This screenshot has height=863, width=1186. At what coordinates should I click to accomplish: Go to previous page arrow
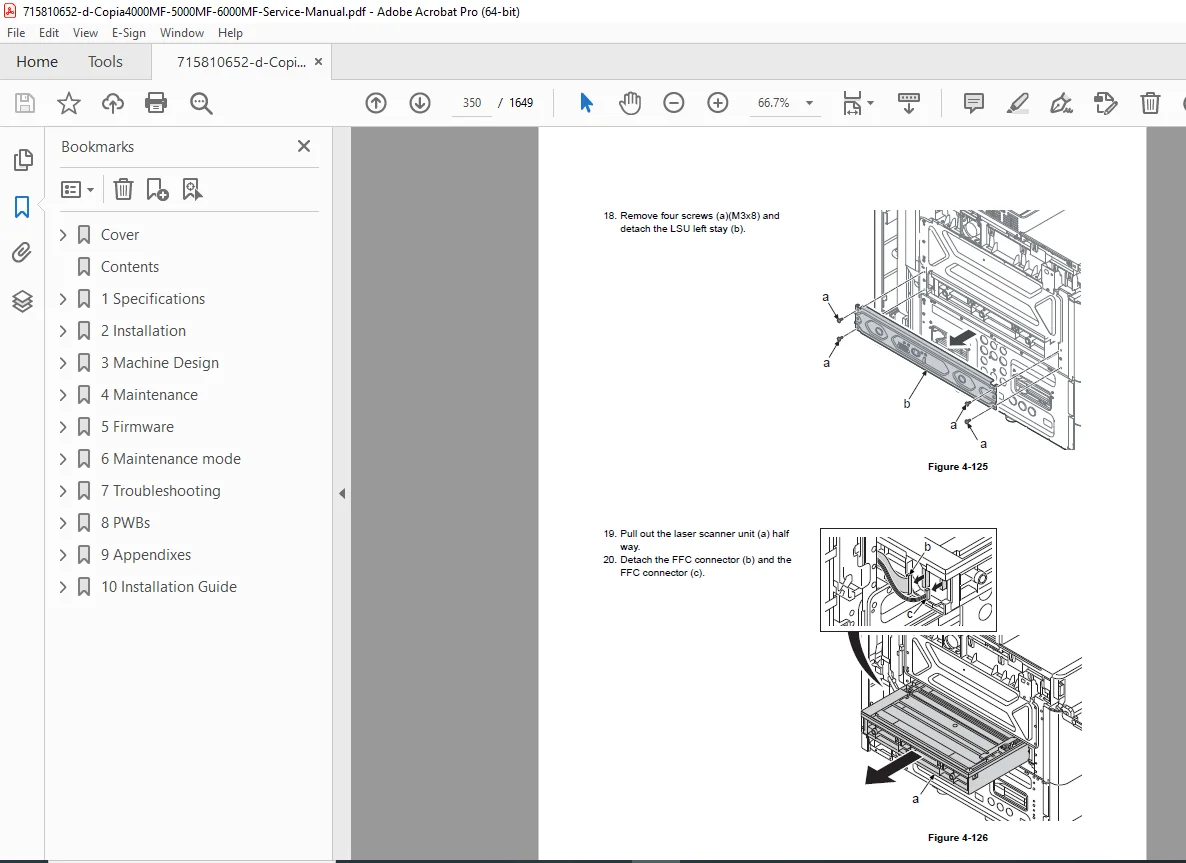tap(376, 103)
